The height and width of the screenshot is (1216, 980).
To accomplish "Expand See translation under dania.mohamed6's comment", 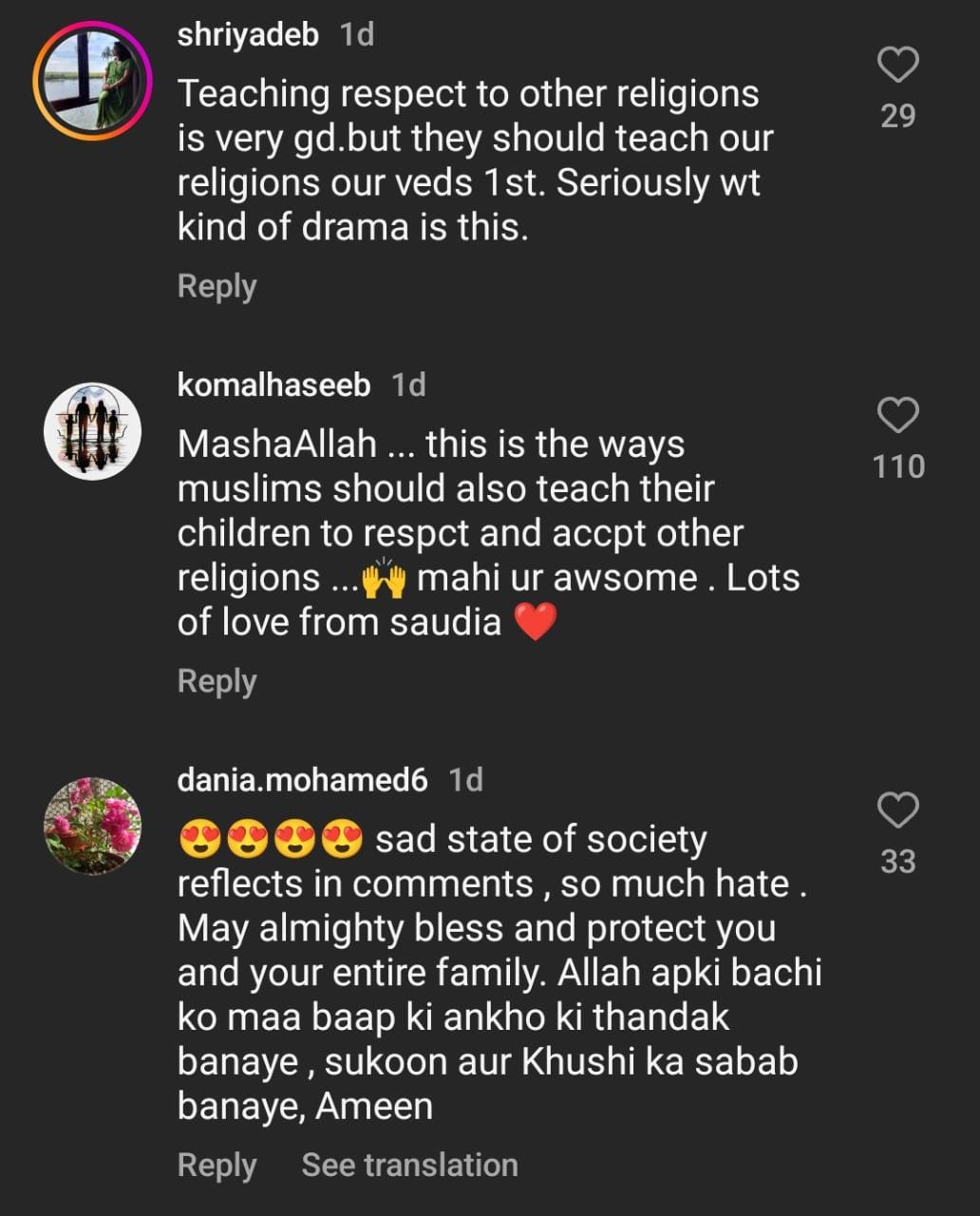I will coord(409,1166).
